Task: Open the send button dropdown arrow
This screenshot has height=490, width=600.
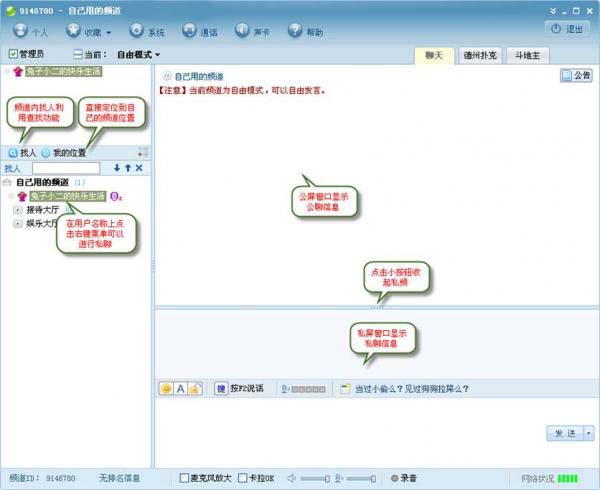Action: point(589,433)
